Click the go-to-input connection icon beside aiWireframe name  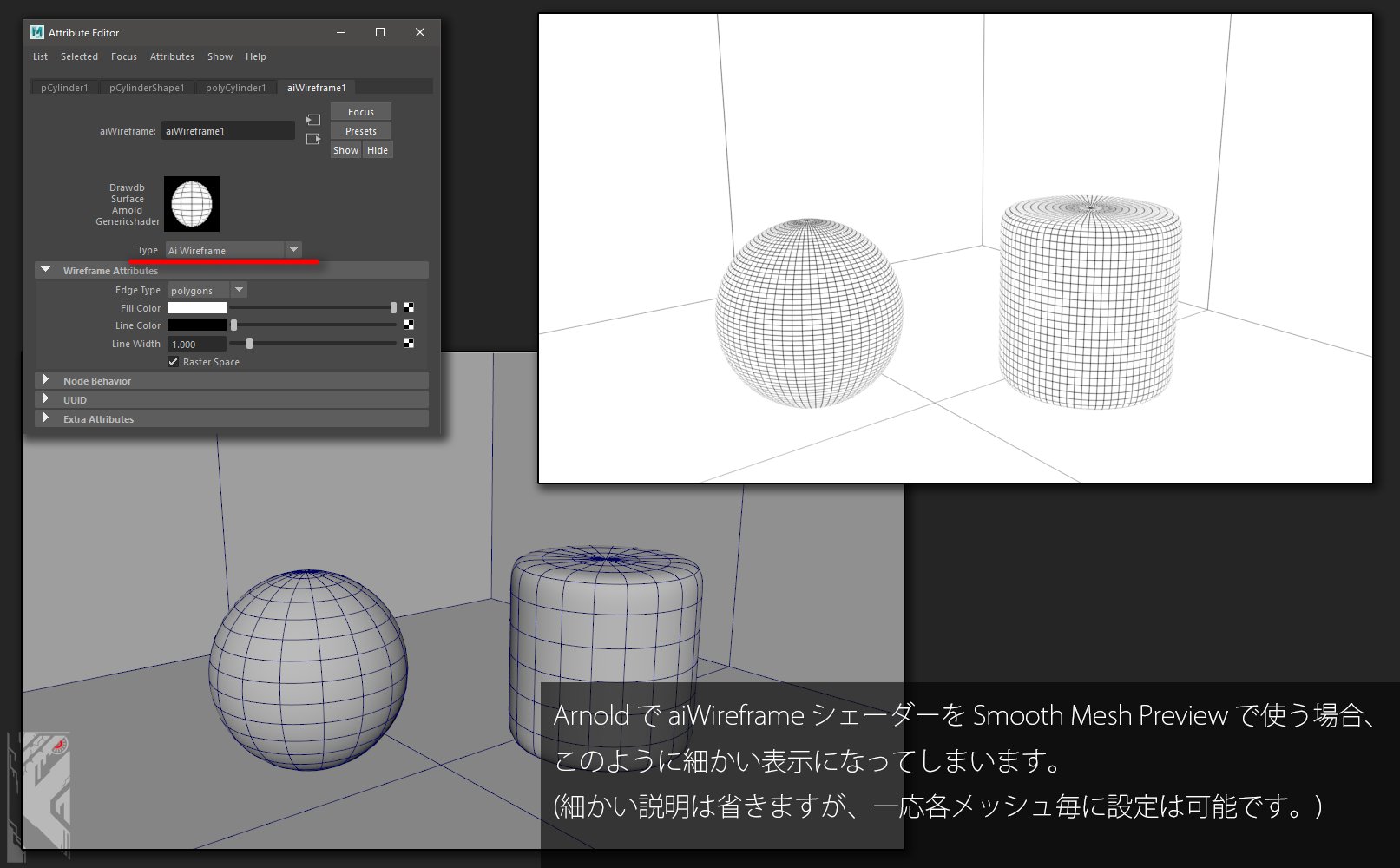click(x=313, y=120)
